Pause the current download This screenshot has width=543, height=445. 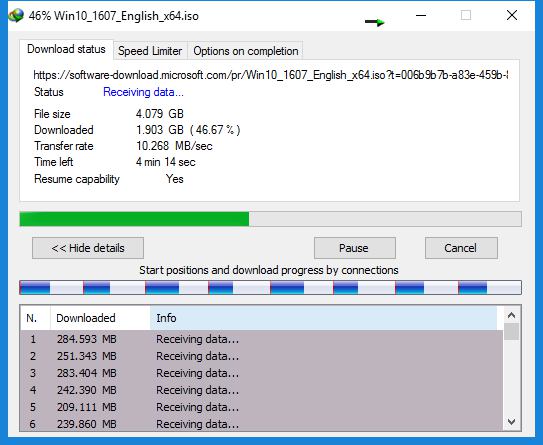coord(355,248)
